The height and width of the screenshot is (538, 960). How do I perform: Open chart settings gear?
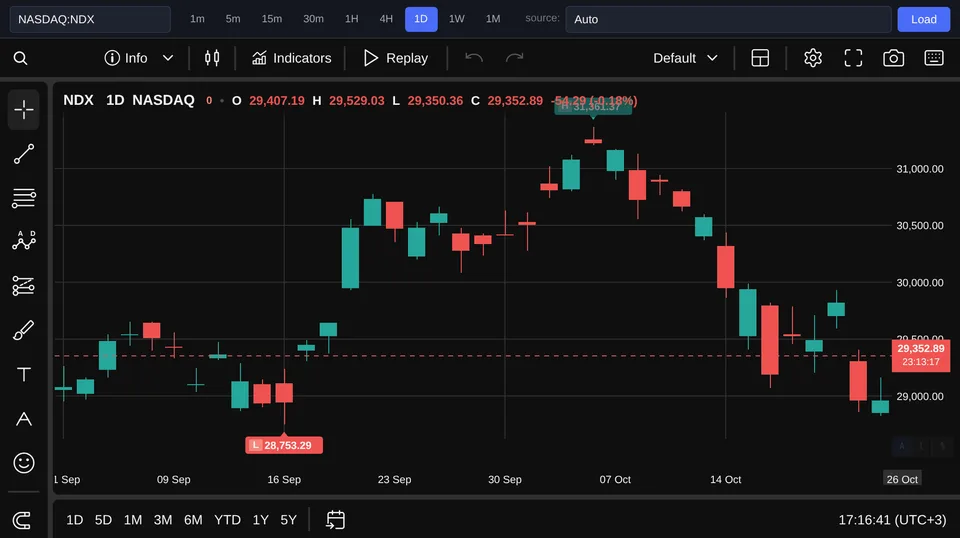[x=812, y=58]
